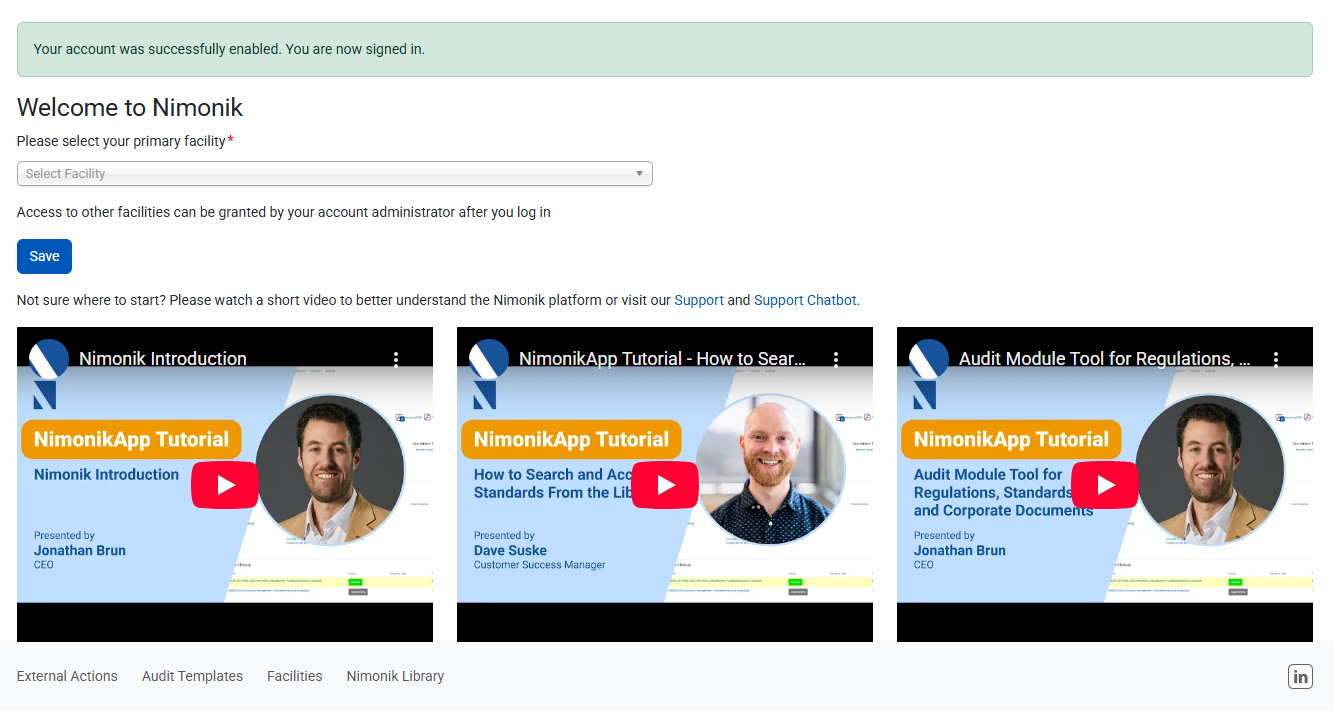Click the NimonikApp Tutorial - How to Sear... title

point(662,359)
